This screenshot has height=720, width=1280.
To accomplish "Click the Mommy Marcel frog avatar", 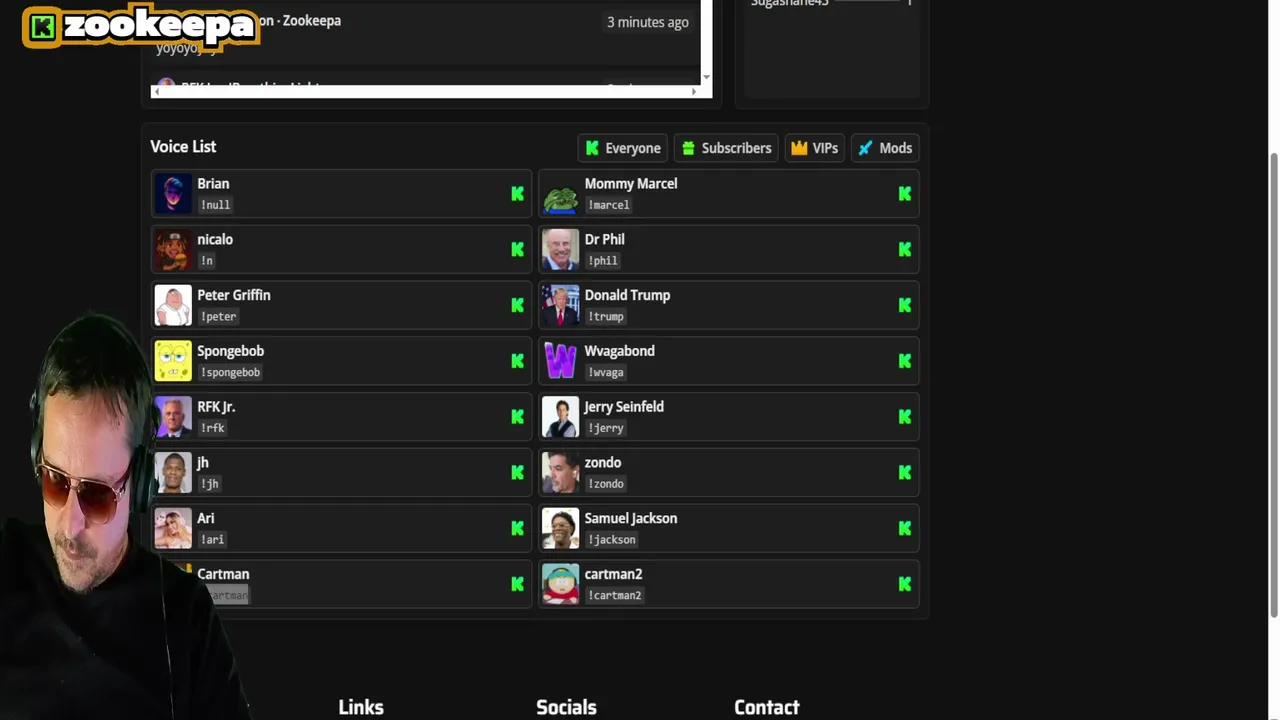I will [560, 194].
